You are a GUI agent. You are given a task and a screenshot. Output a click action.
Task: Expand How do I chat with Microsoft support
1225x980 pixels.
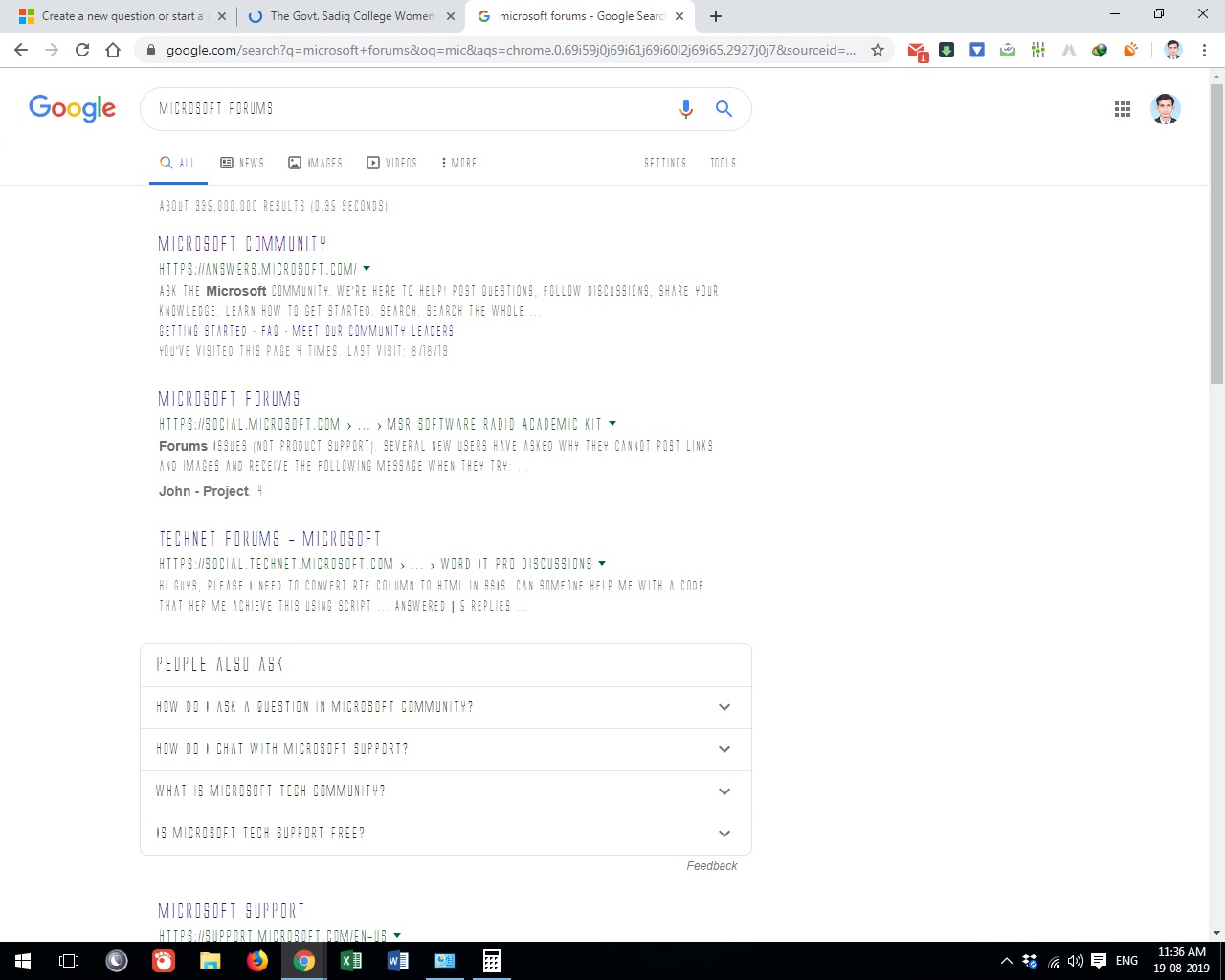pos(446,749)
